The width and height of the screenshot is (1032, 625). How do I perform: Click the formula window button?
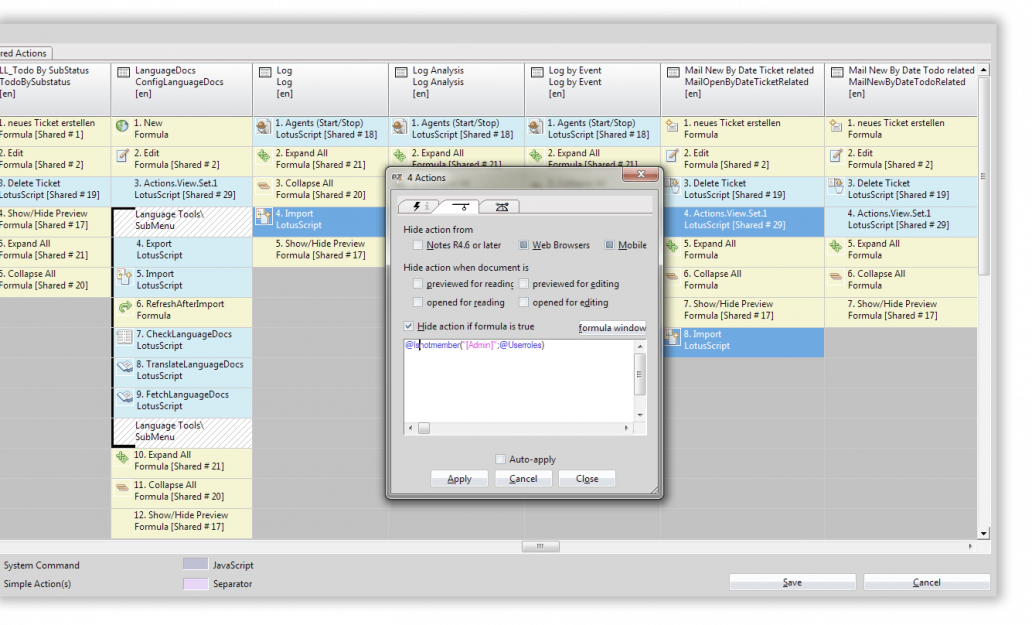pos(612,328)
